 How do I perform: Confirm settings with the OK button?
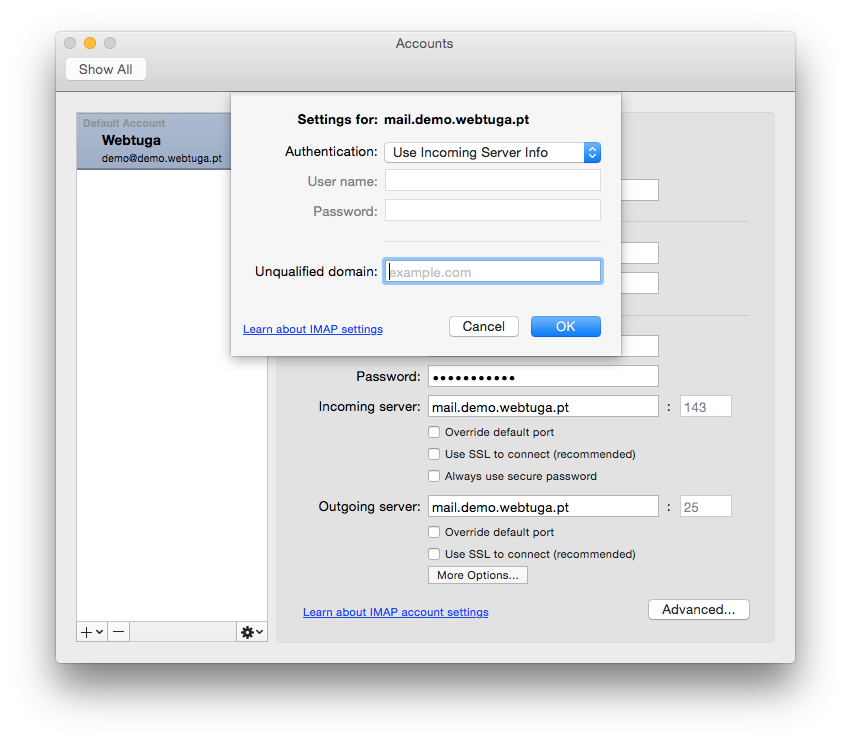(x=565, y=326)
